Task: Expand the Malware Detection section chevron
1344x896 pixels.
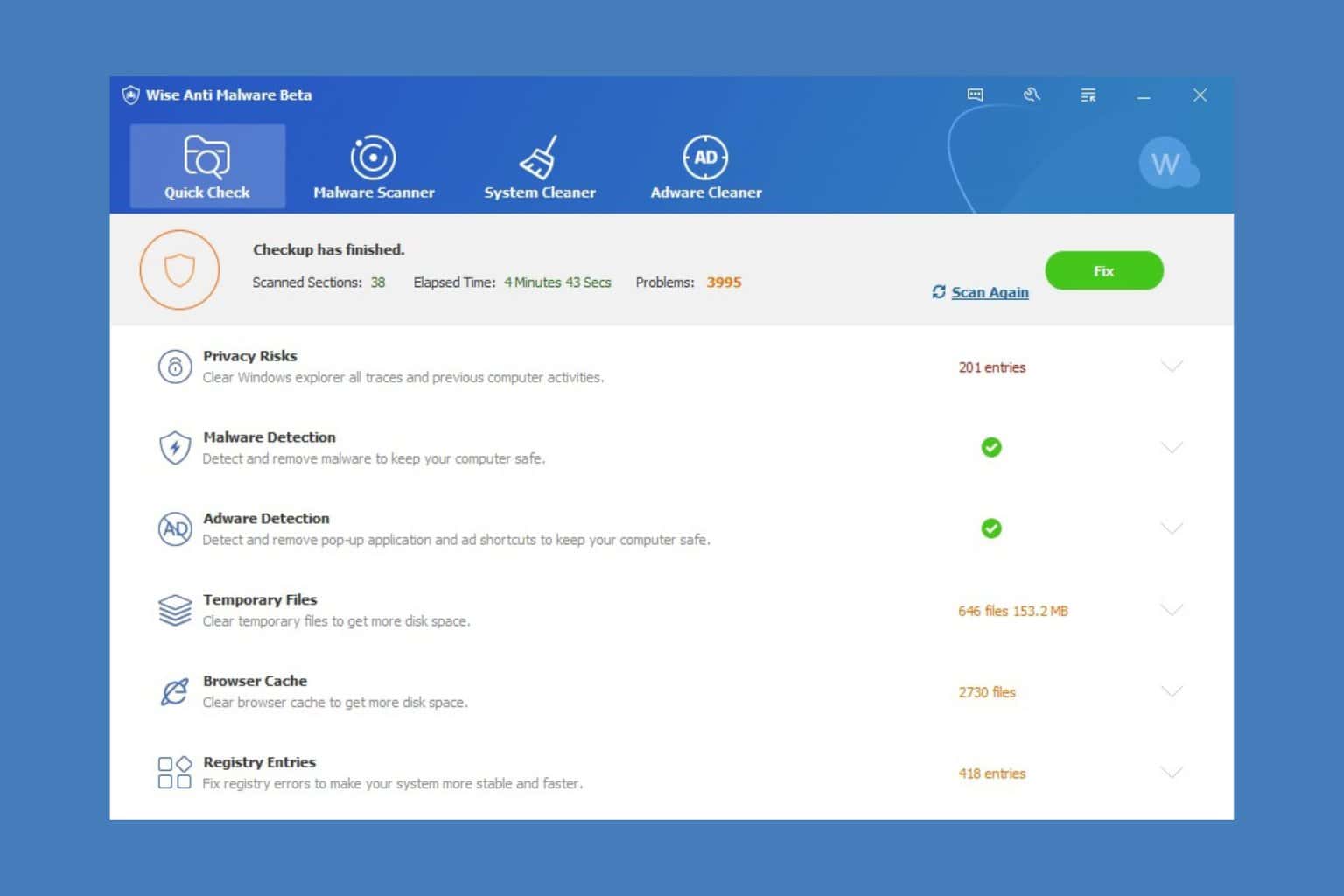Action: (1172, 447)
